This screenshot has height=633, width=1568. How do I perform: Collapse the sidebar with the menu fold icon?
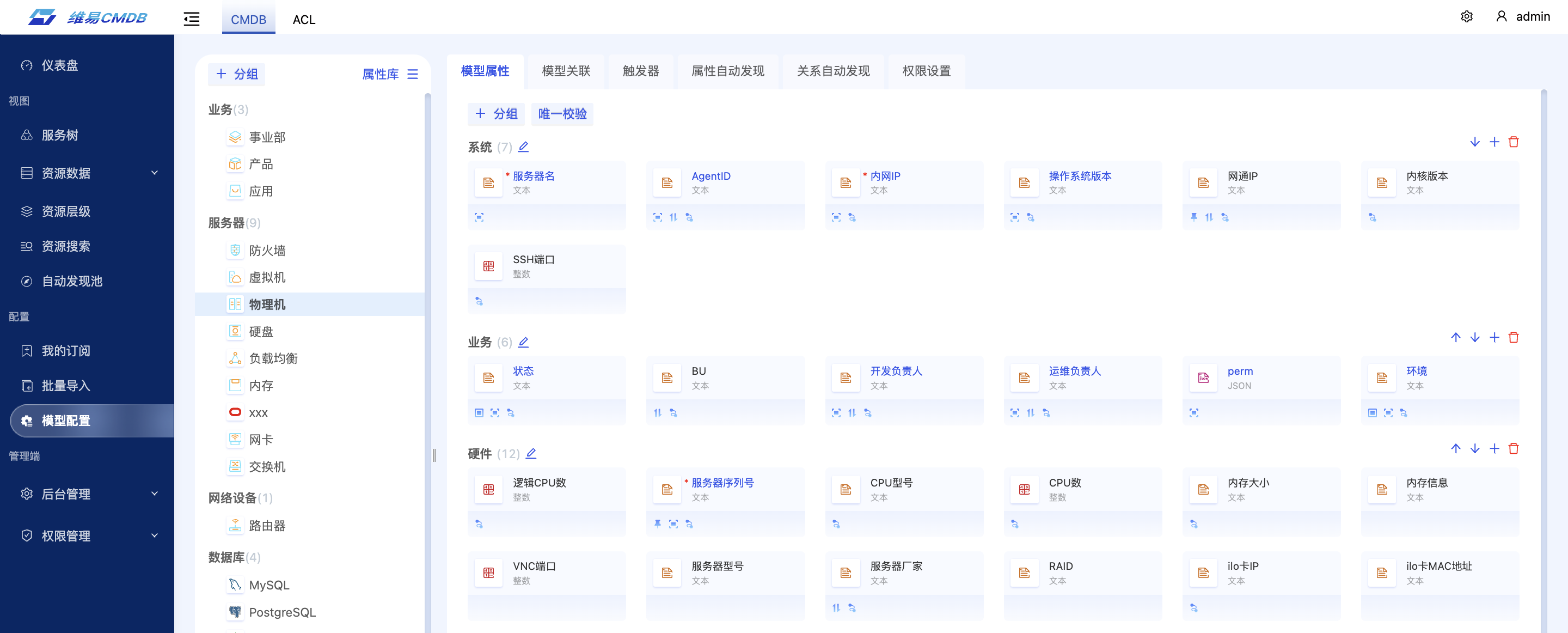[x=192, y=19]
